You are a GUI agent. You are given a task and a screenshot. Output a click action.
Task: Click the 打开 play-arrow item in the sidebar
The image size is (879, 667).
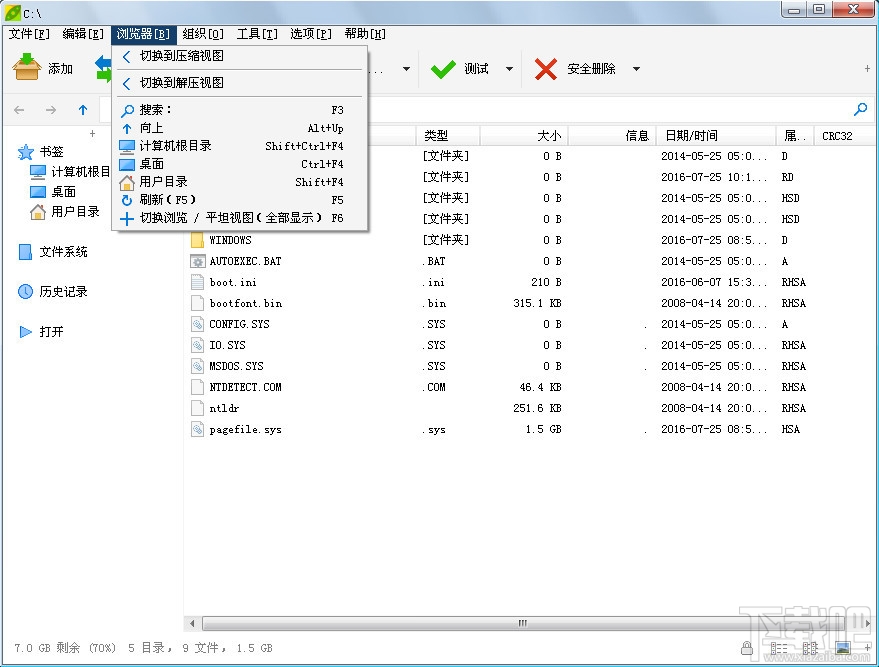41,332
